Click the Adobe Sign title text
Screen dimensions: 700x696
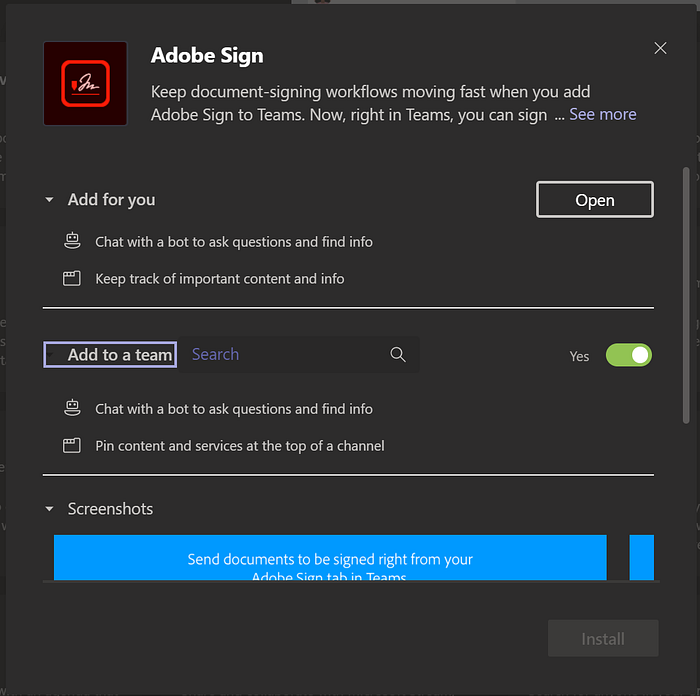point(207,56)
